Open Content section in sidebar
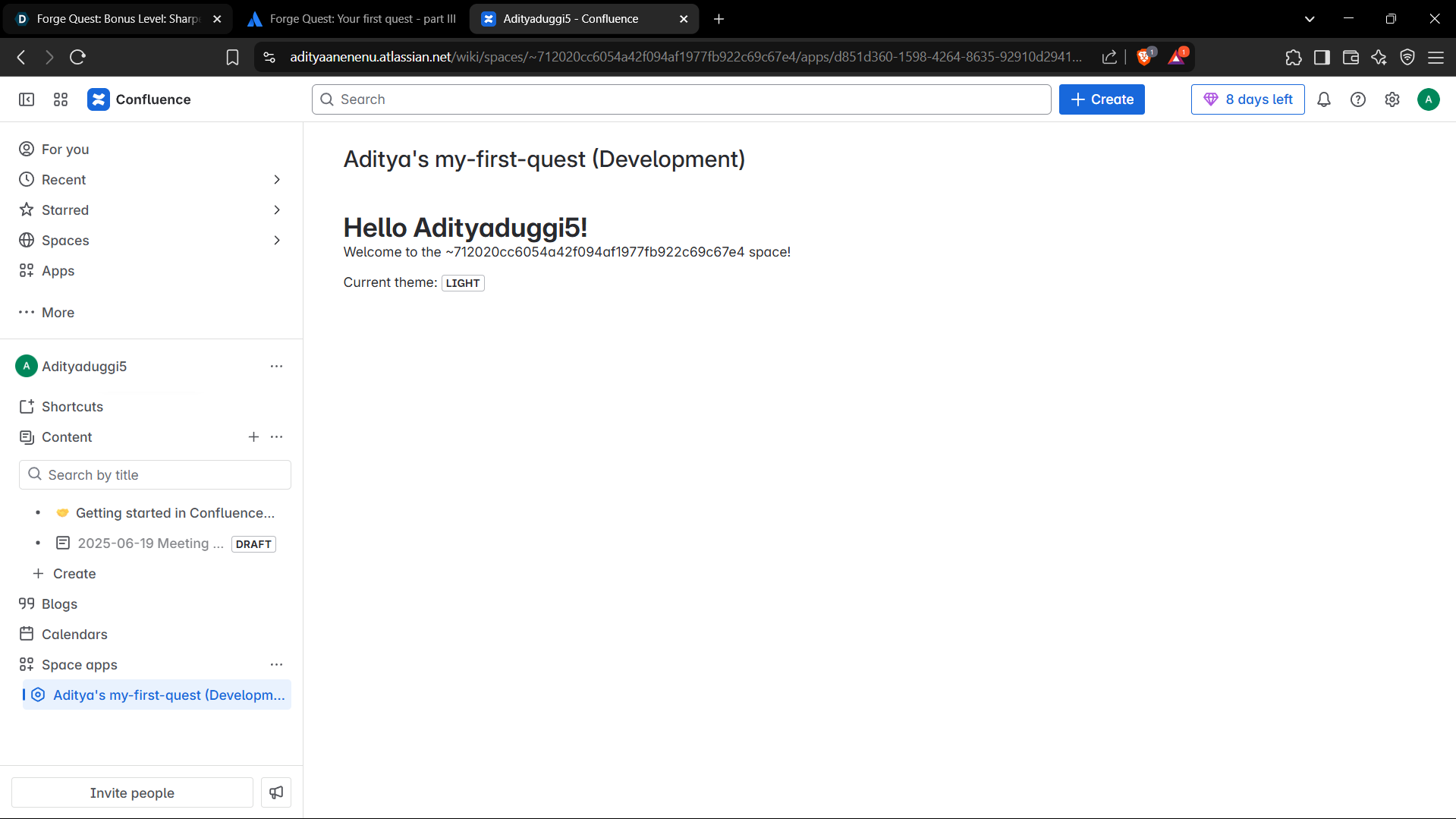 pos(67,436)
